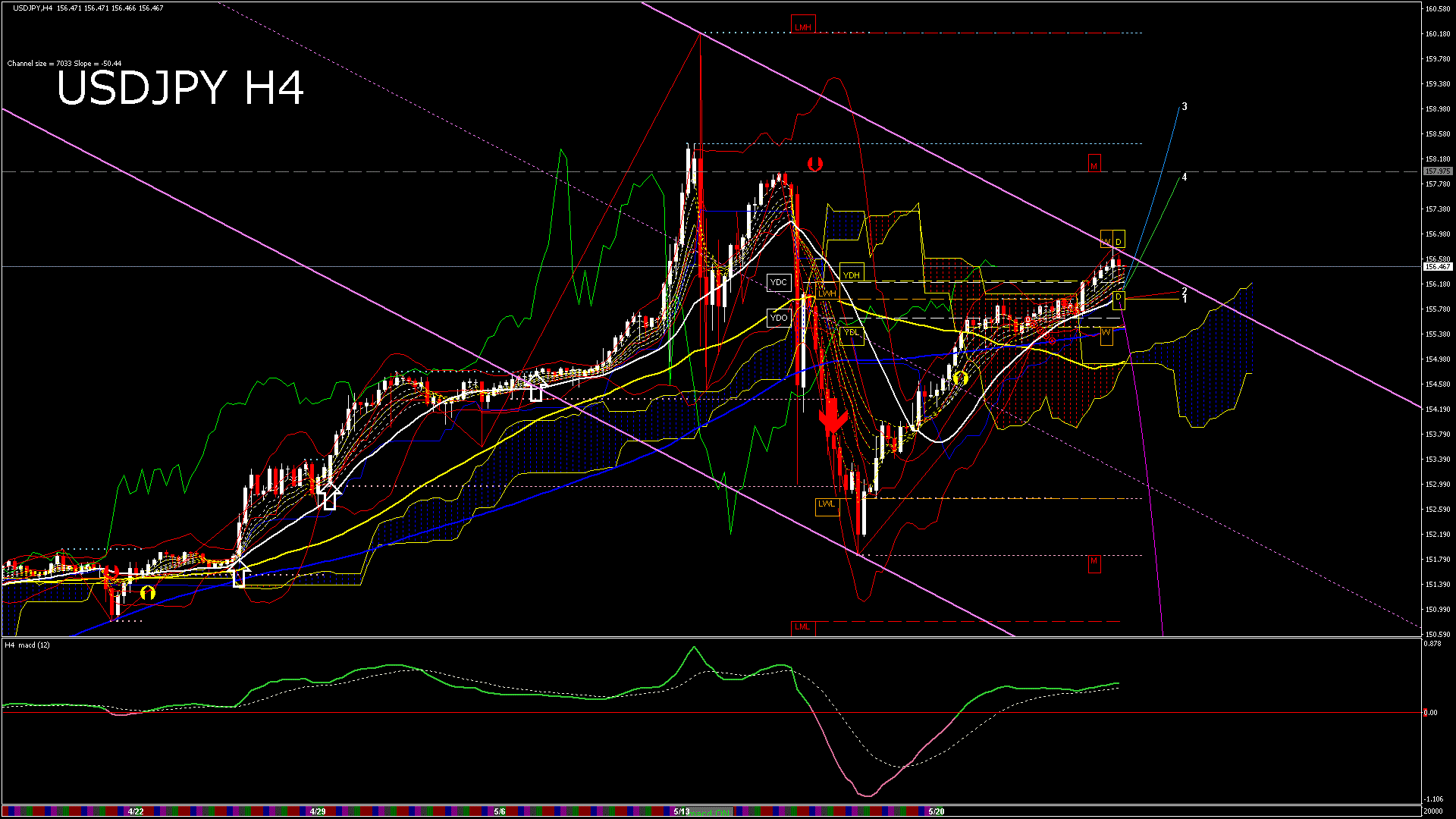Click projection label 3 on blue curve
This screenshot has height=819, width=1456.
pos(1185,107)
